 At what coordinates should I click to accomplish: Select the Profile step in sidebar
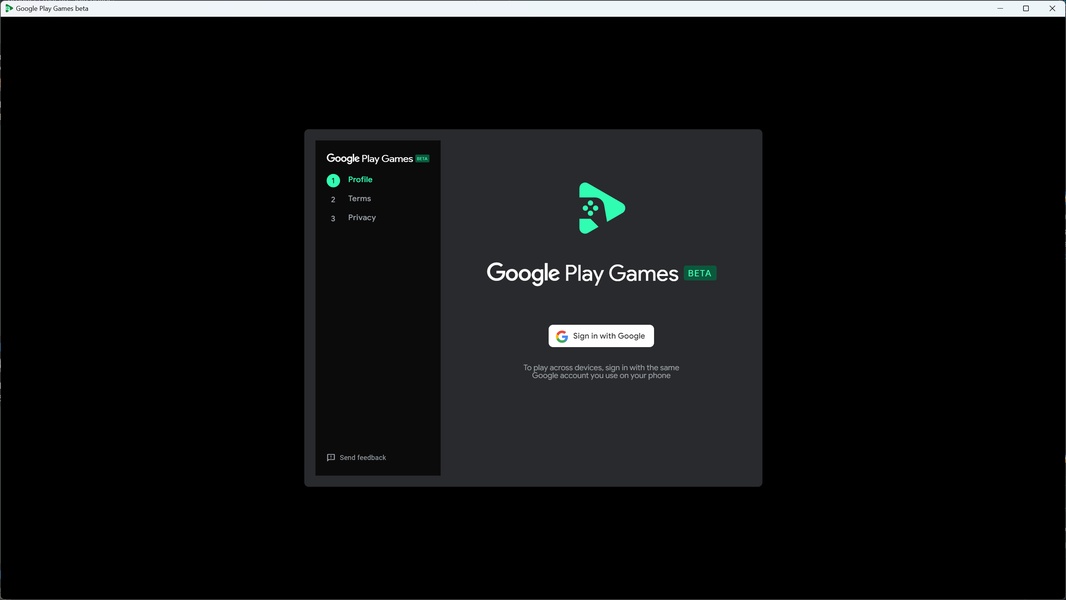pos(360,179)
